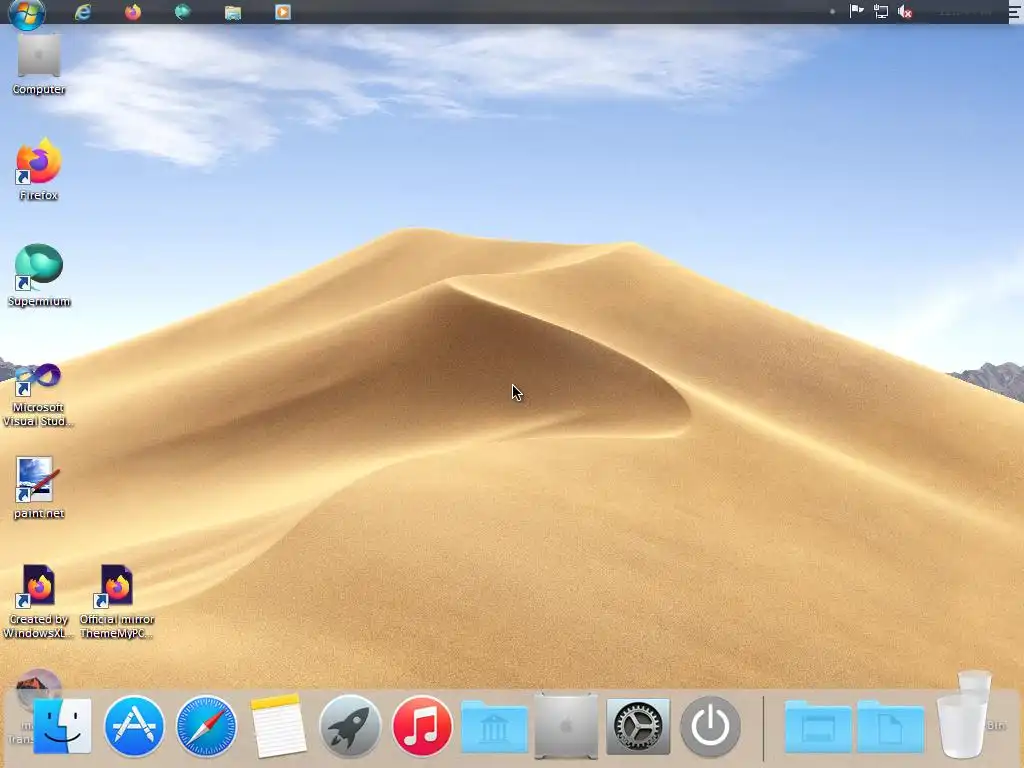
Task: Open the Mac Pro computer dock icon
Action: (x=566, y=726)
